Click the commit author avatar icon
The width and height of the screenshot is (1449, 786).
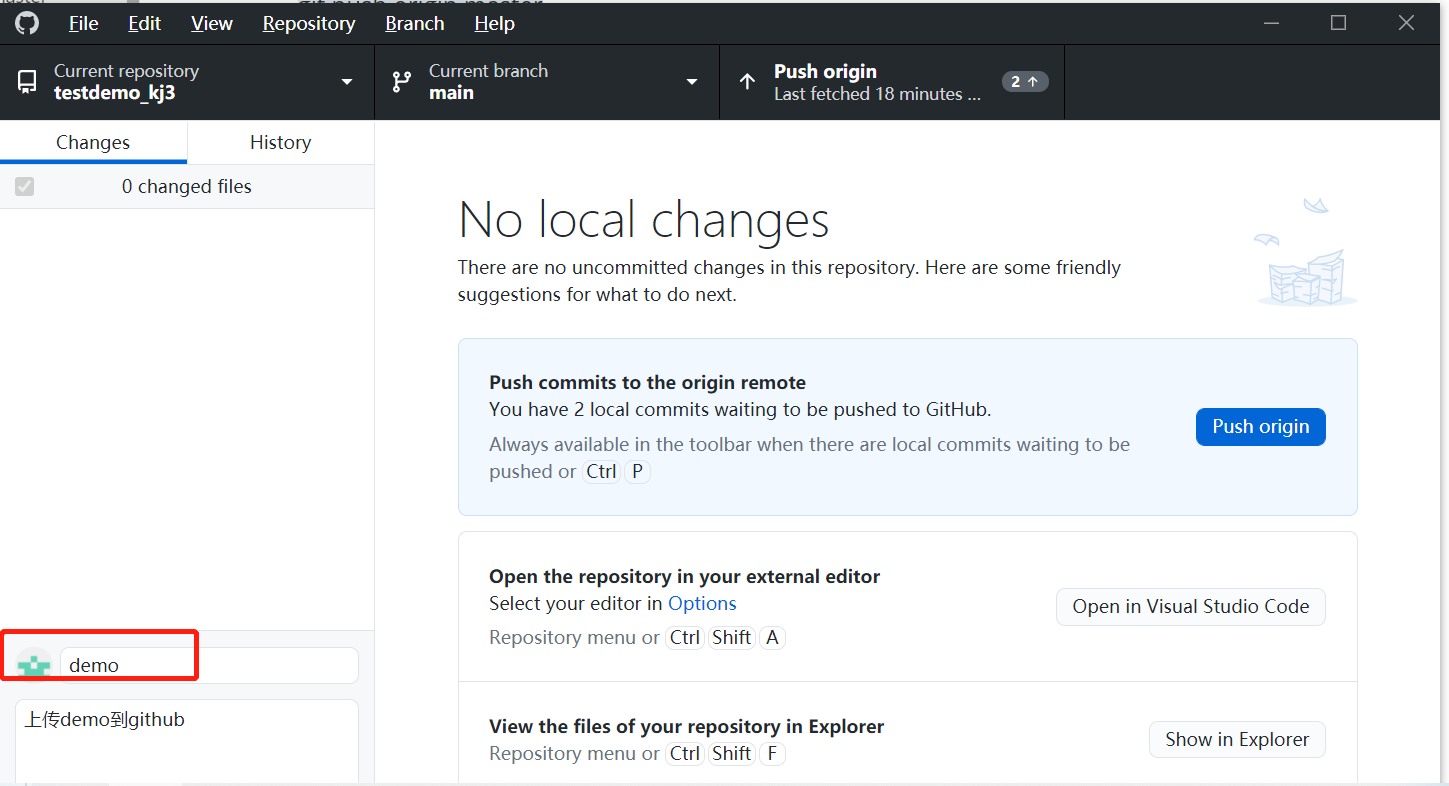point(34,665)
